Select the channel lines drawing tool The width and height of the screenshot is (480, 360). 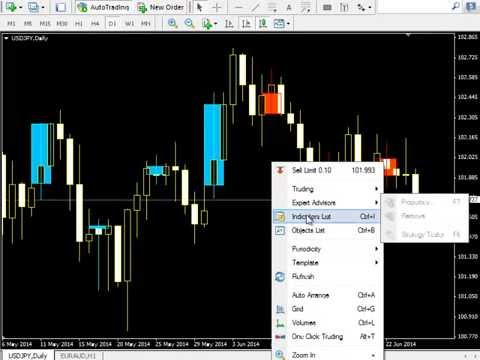click(272, 7)
